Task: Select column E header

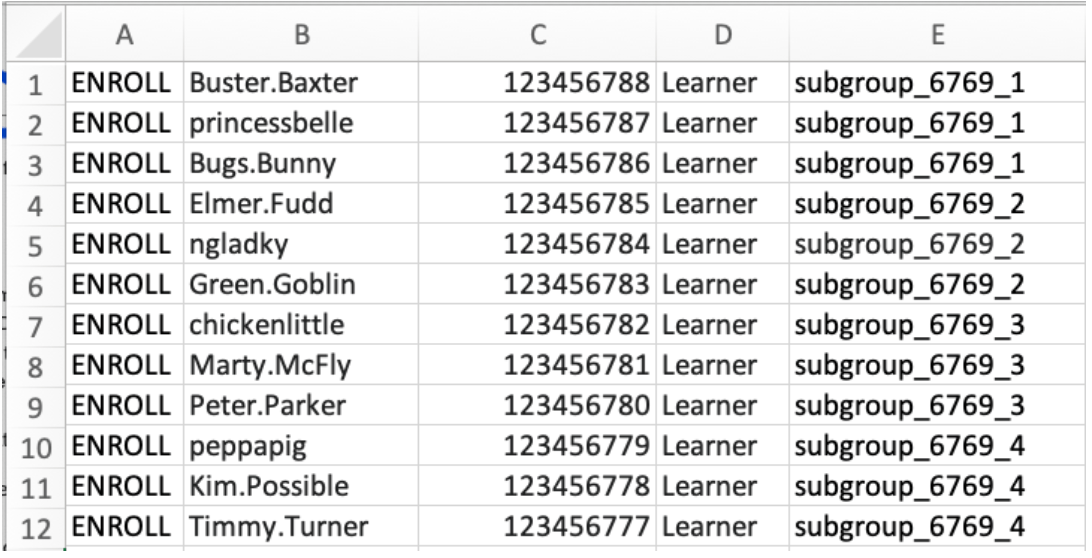Action: (937, 35)
